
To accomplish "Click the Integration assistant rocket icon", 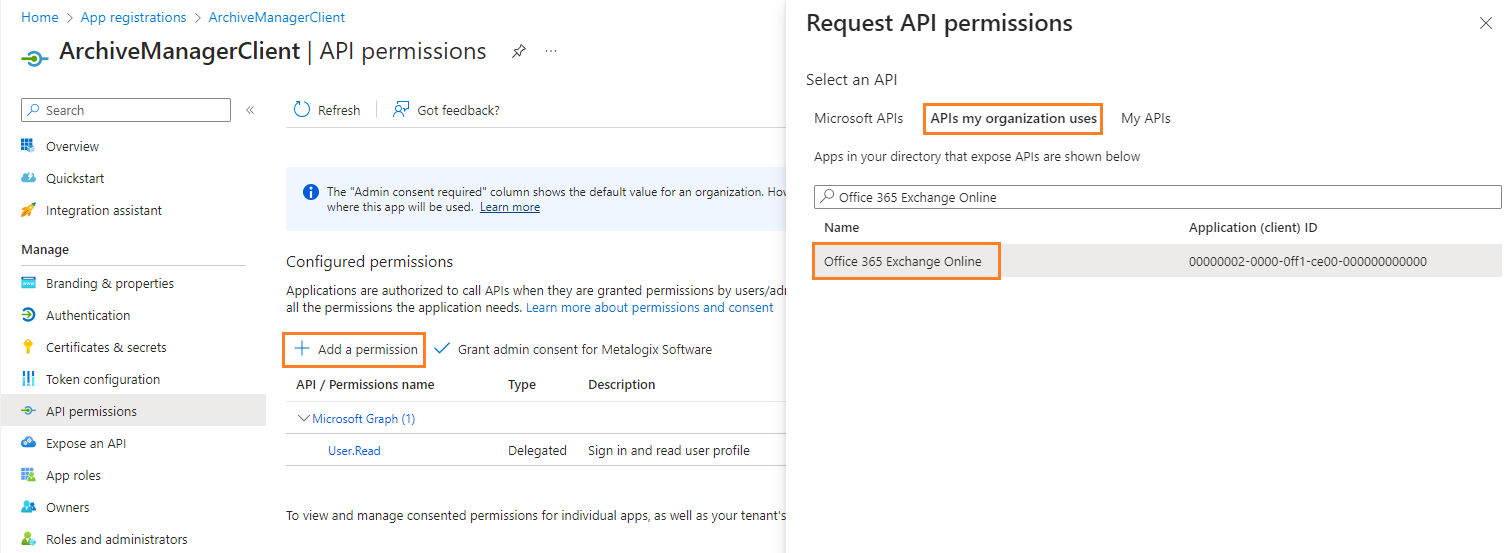I will click(28, 210).
